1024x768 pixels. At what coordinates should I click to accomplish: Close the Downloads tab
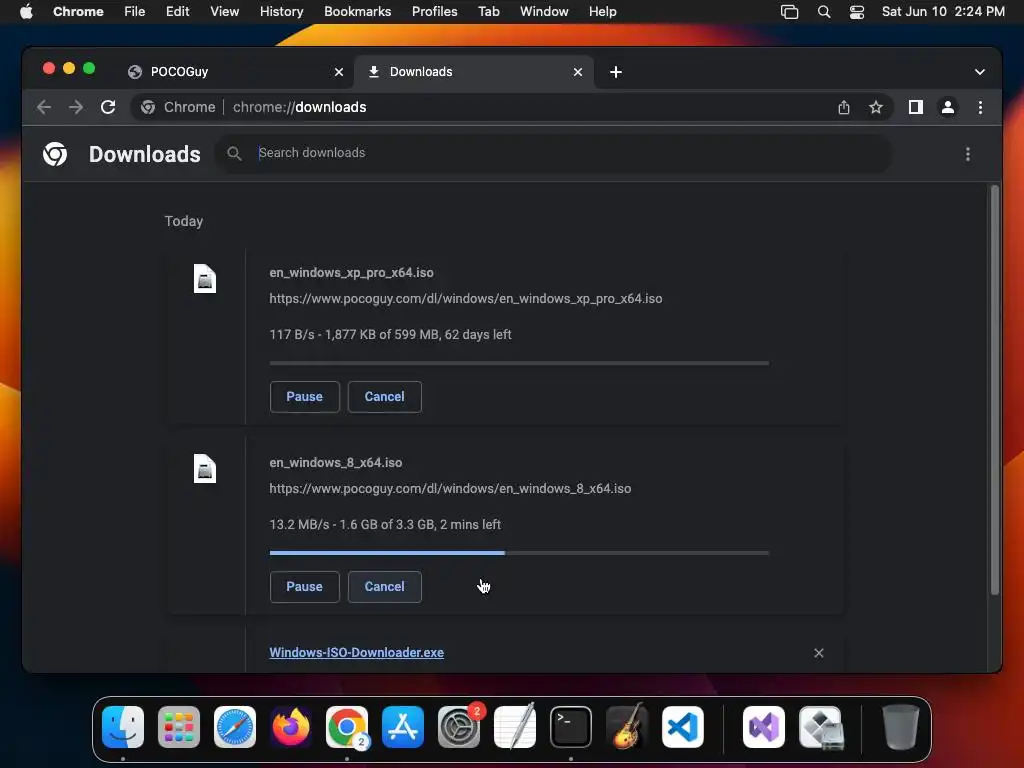[x=578, y=72]
